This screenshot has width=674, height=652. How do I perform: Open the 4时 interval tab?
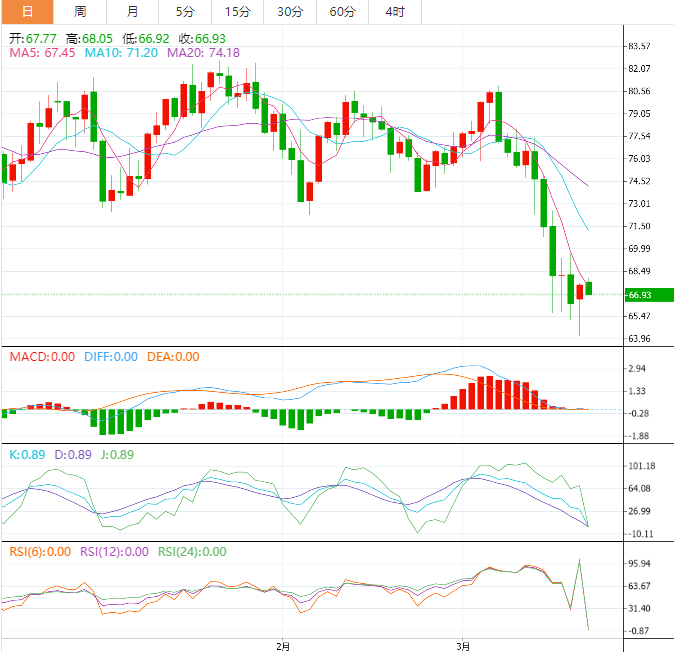click(395, 12)
